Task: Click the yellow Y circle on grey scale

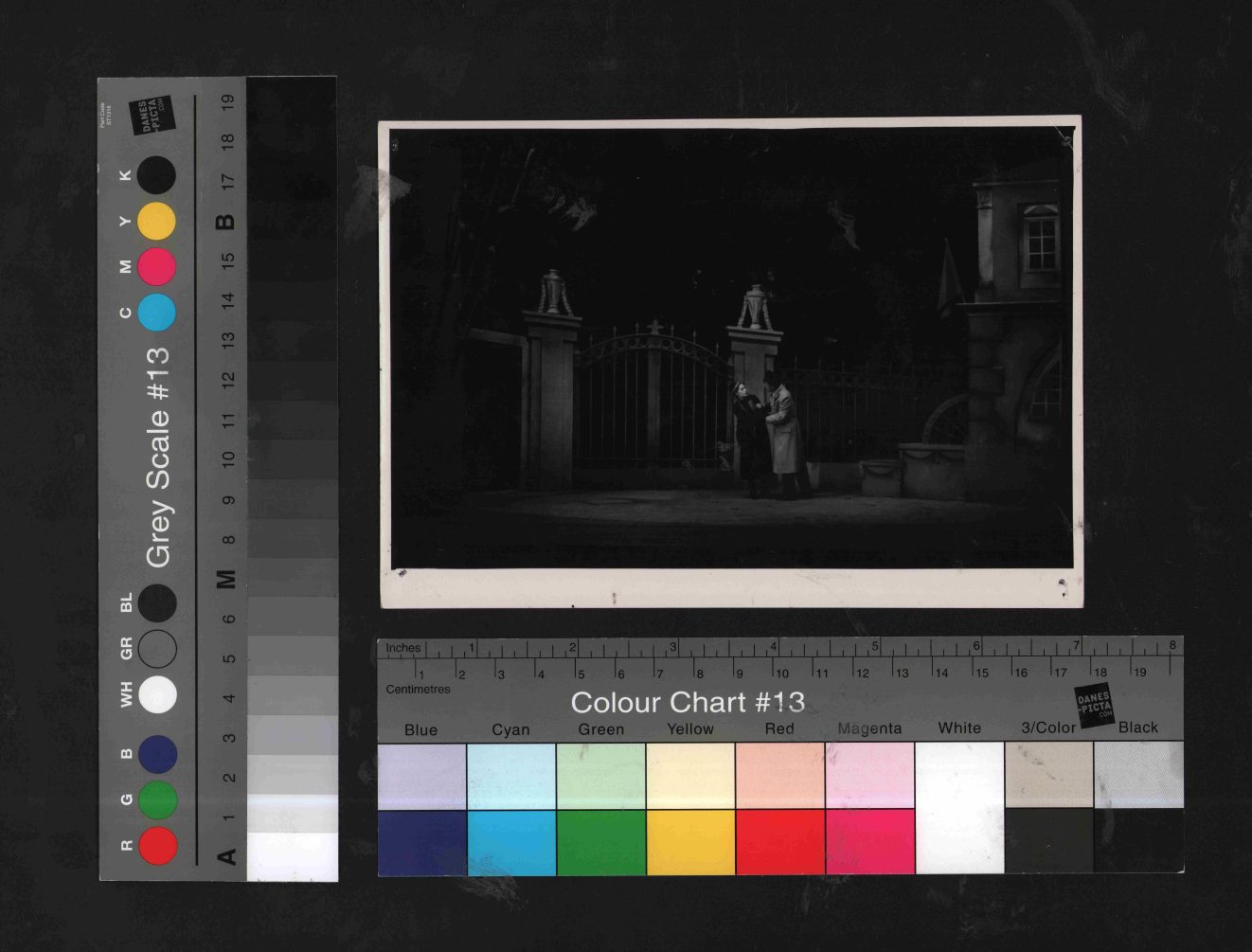Action: point(156,222)
